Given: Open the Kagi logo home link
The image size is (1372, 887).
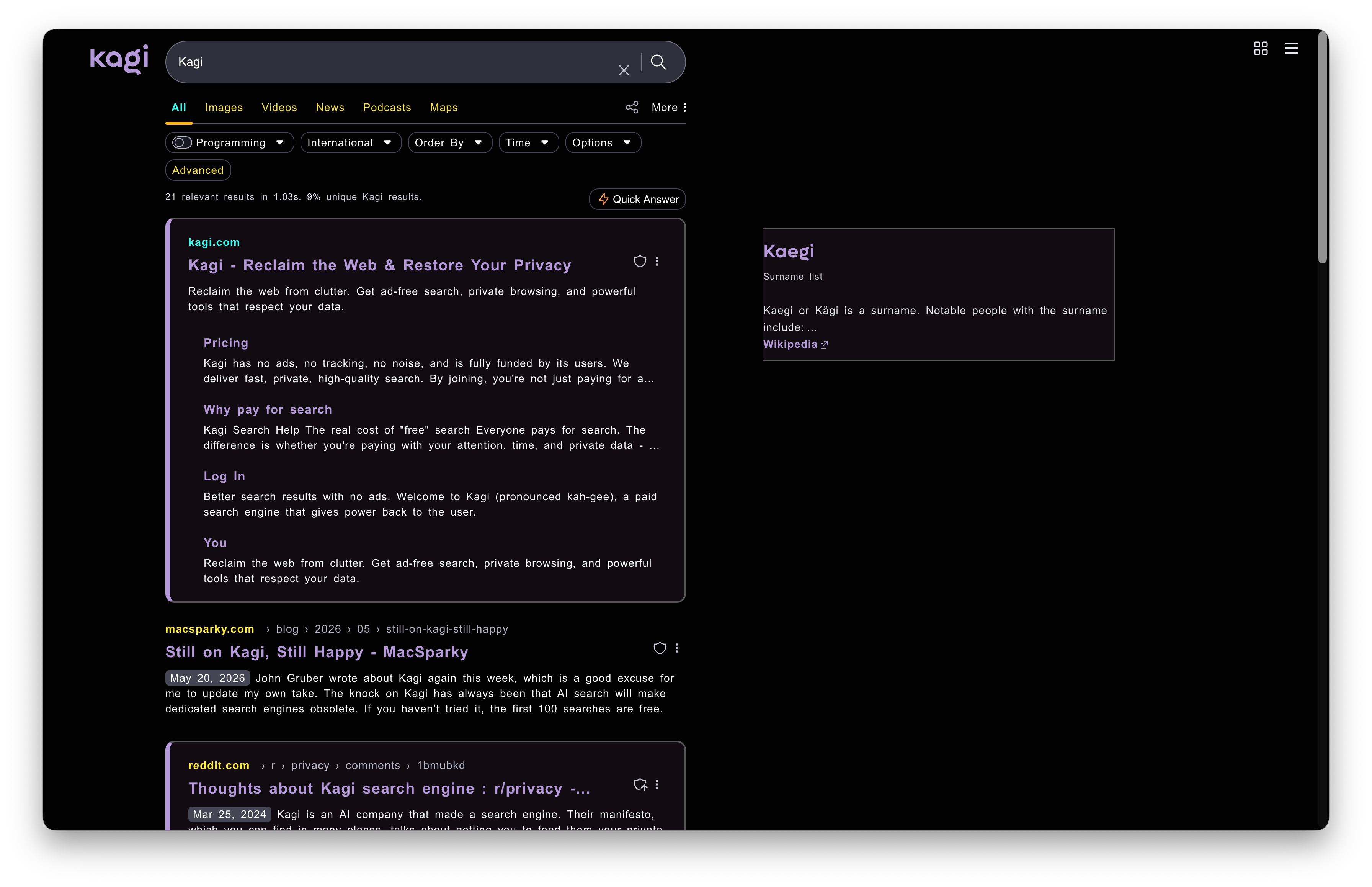Looking at the screenshot, I should pyautogui.click(x=119, y=59).
